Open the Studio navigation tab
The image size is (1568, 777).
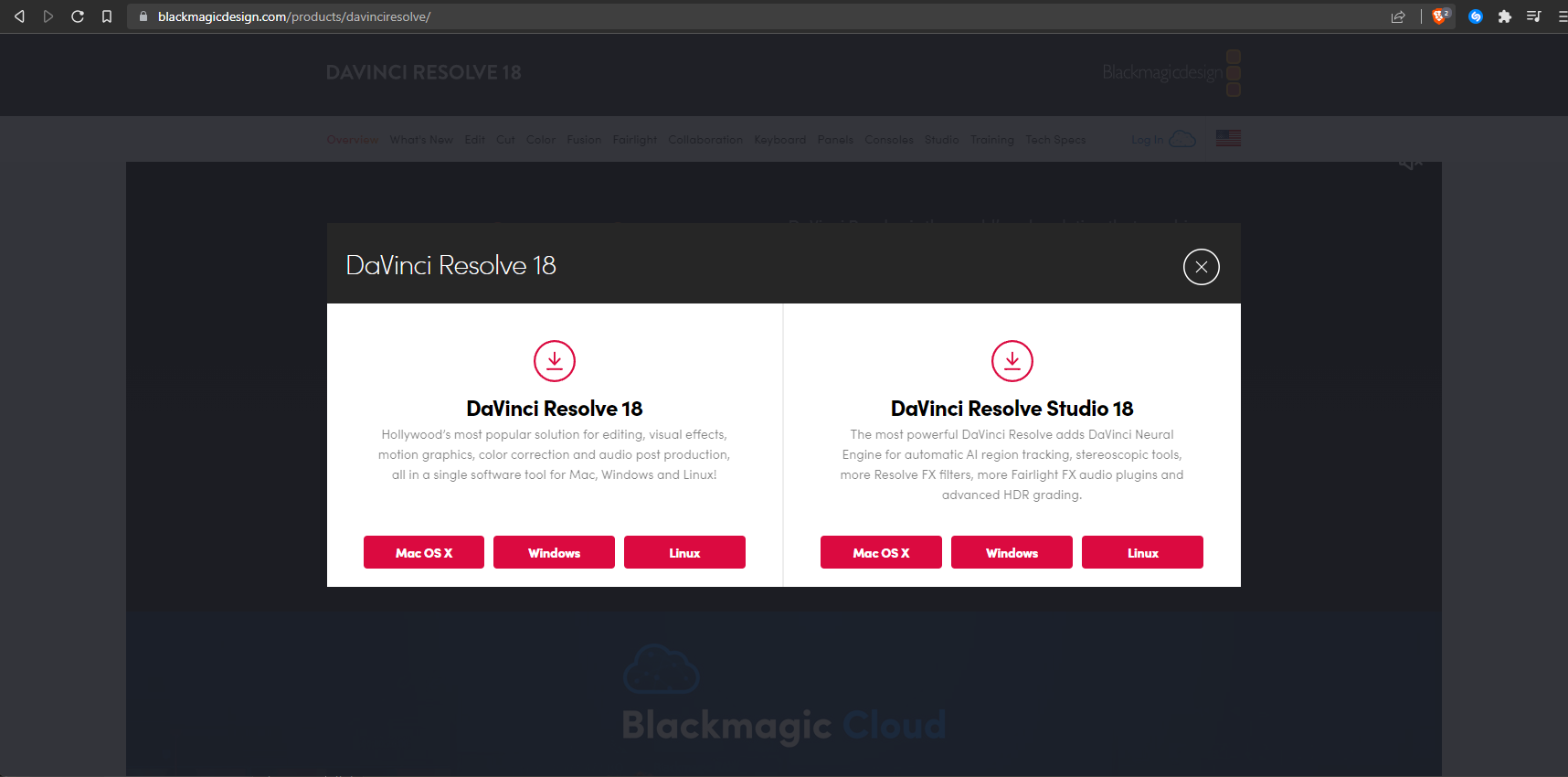[942, 140]
